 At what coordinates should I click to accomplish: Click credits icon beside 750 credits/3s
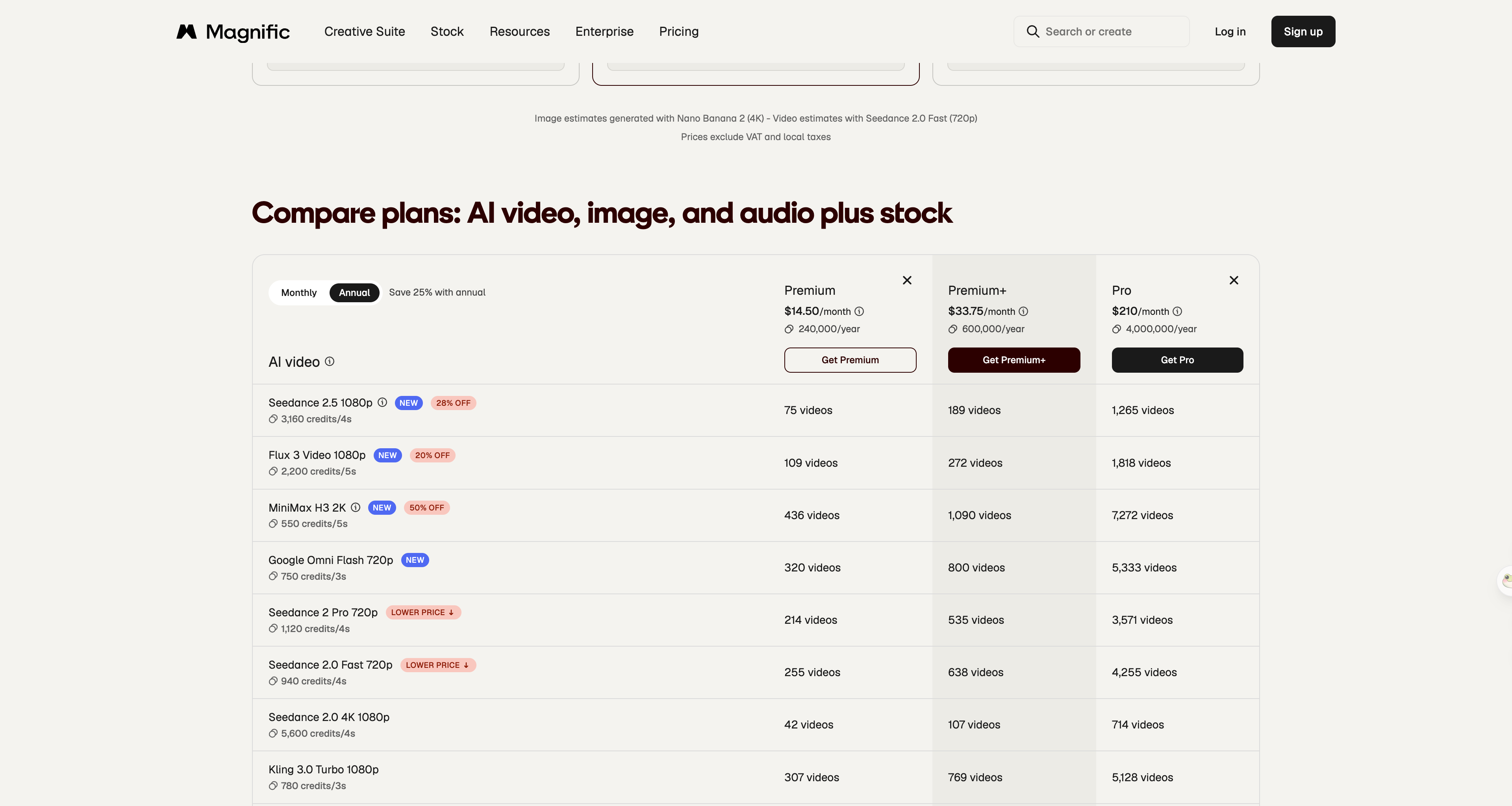click(273, 576)
